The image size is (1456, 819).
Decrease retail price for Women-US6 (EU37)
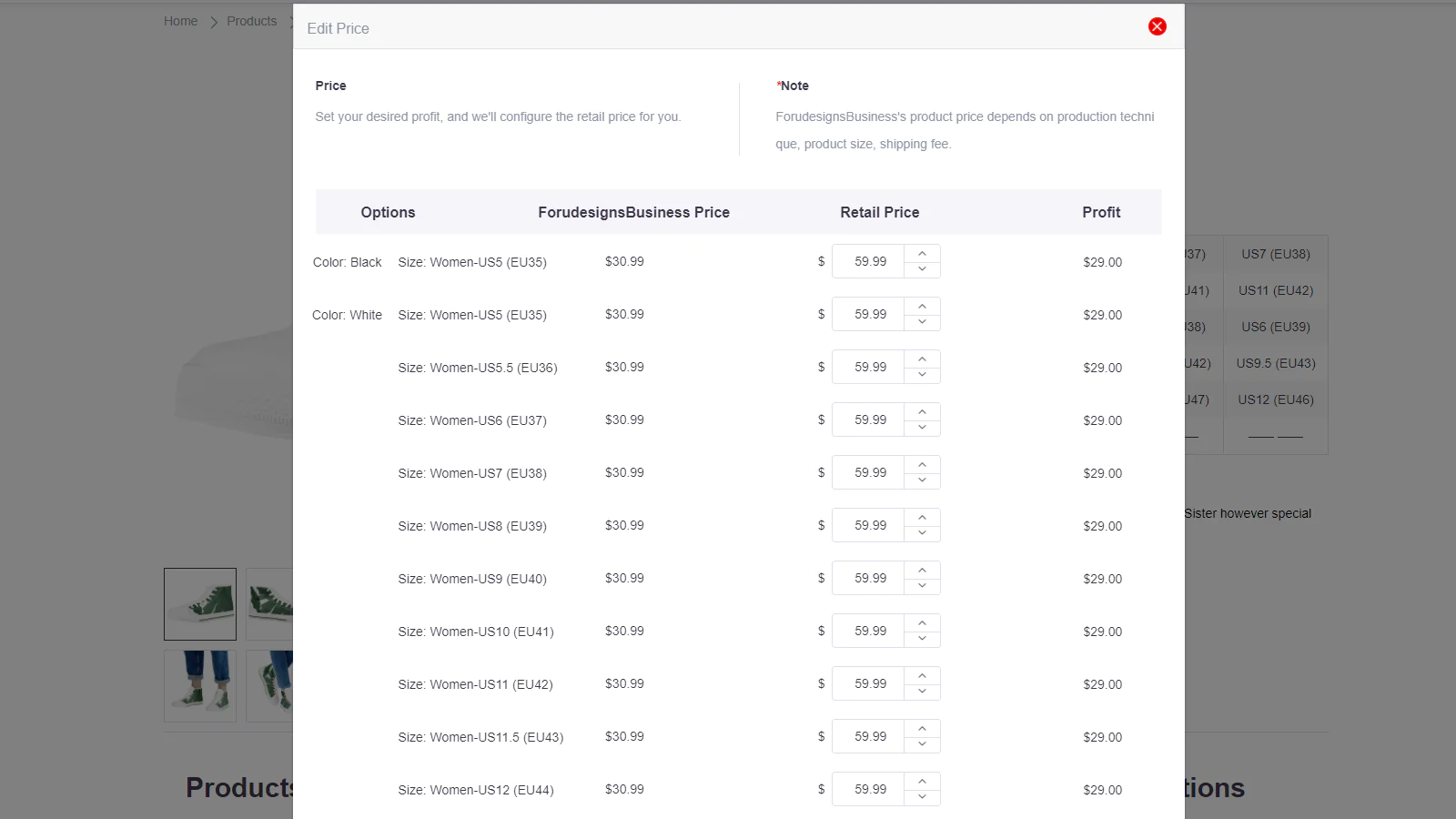pos(922,428)
